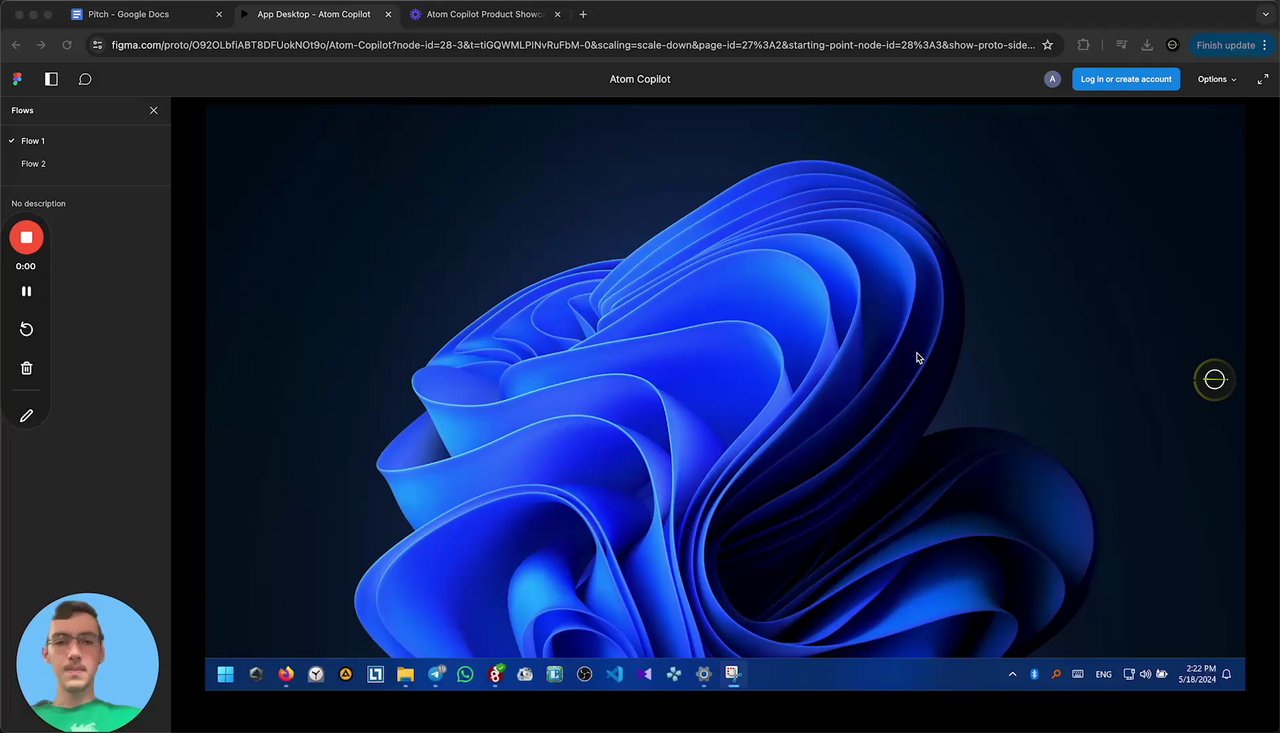The width and height of the screenshot is (1280, 733).
Task: Open a new browser tab
Action: coord(583,15)
